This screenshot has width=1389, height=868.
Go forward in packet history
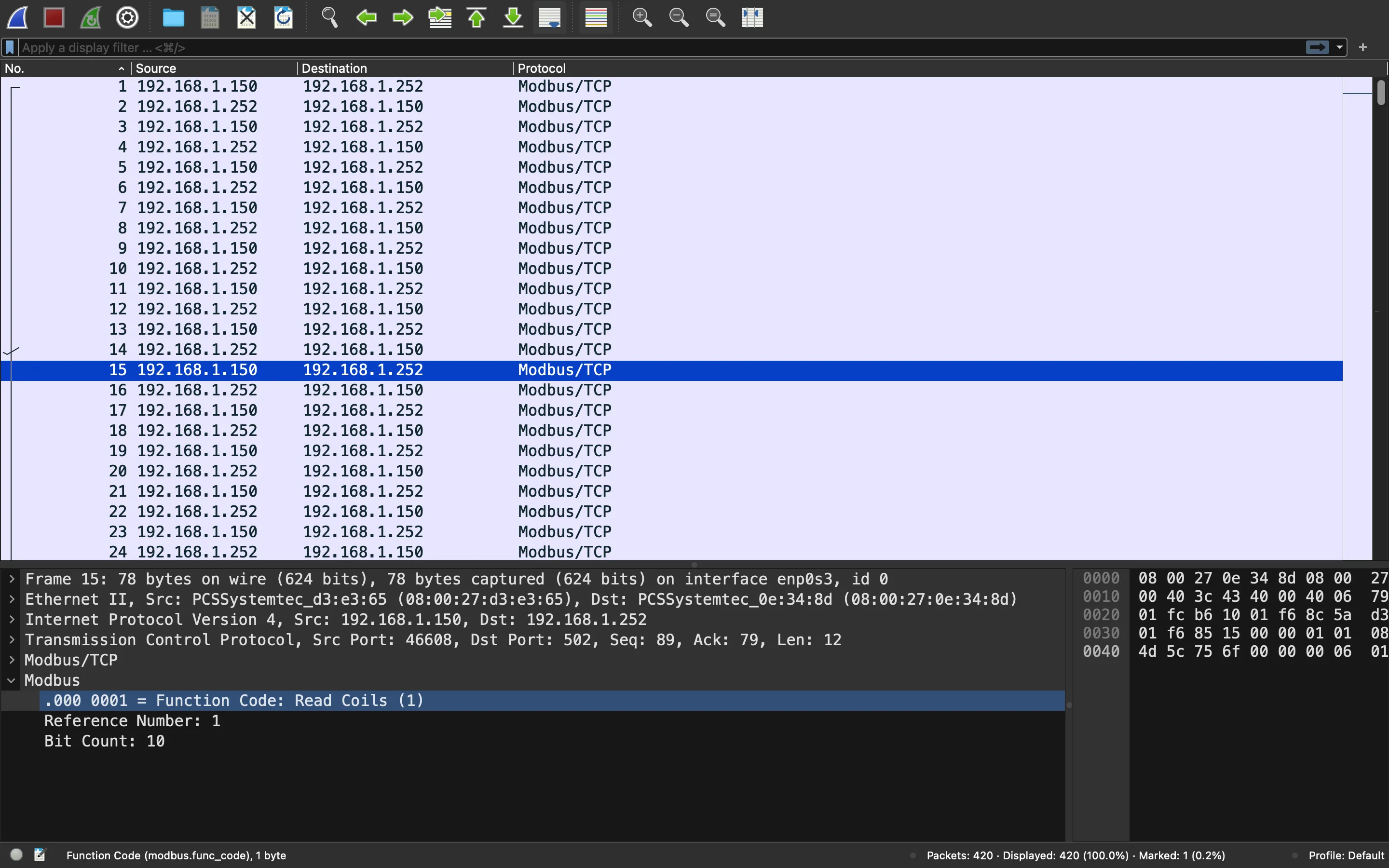pos(403,17)
